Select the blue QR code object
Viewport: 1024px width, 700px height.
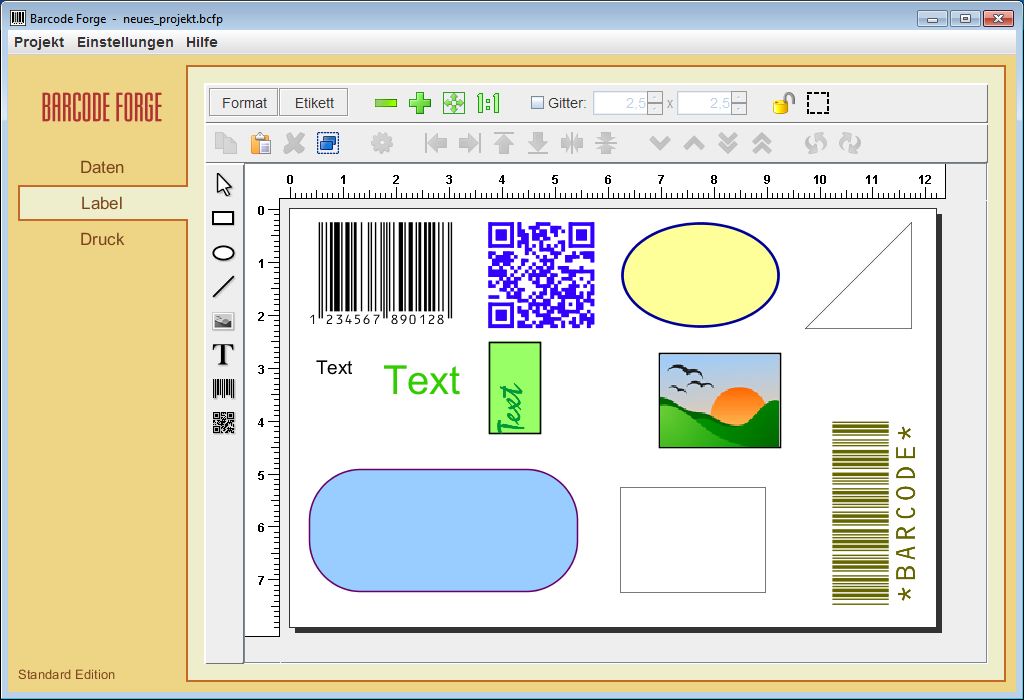tap(541, 275)
